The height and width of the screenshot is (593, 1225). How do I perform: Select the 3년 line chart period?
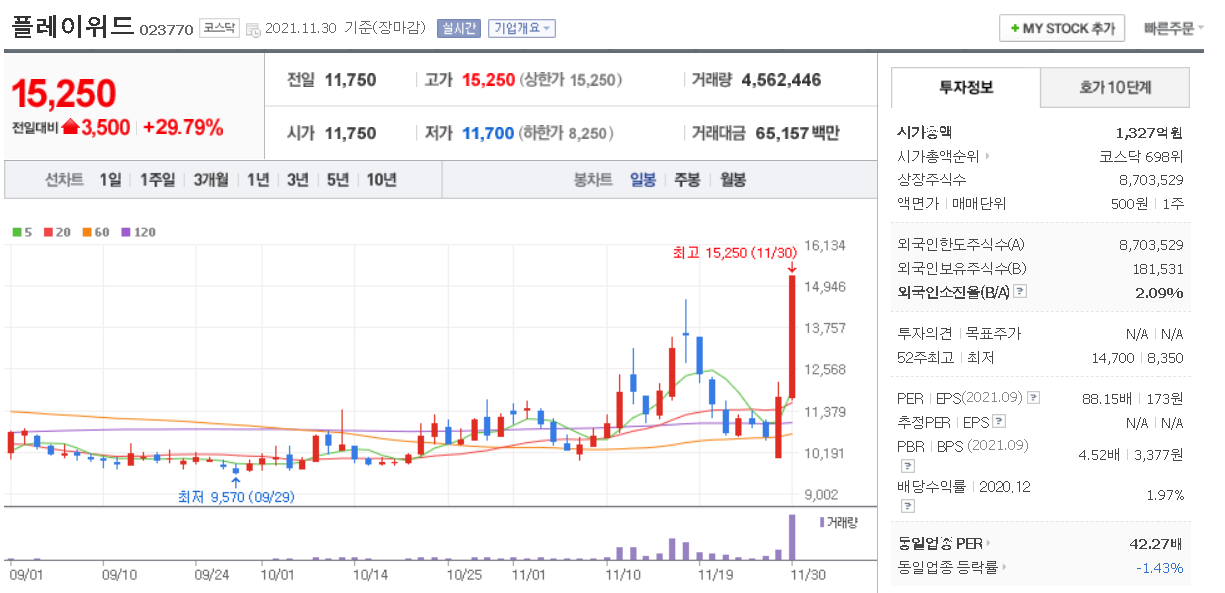(297, 180)
